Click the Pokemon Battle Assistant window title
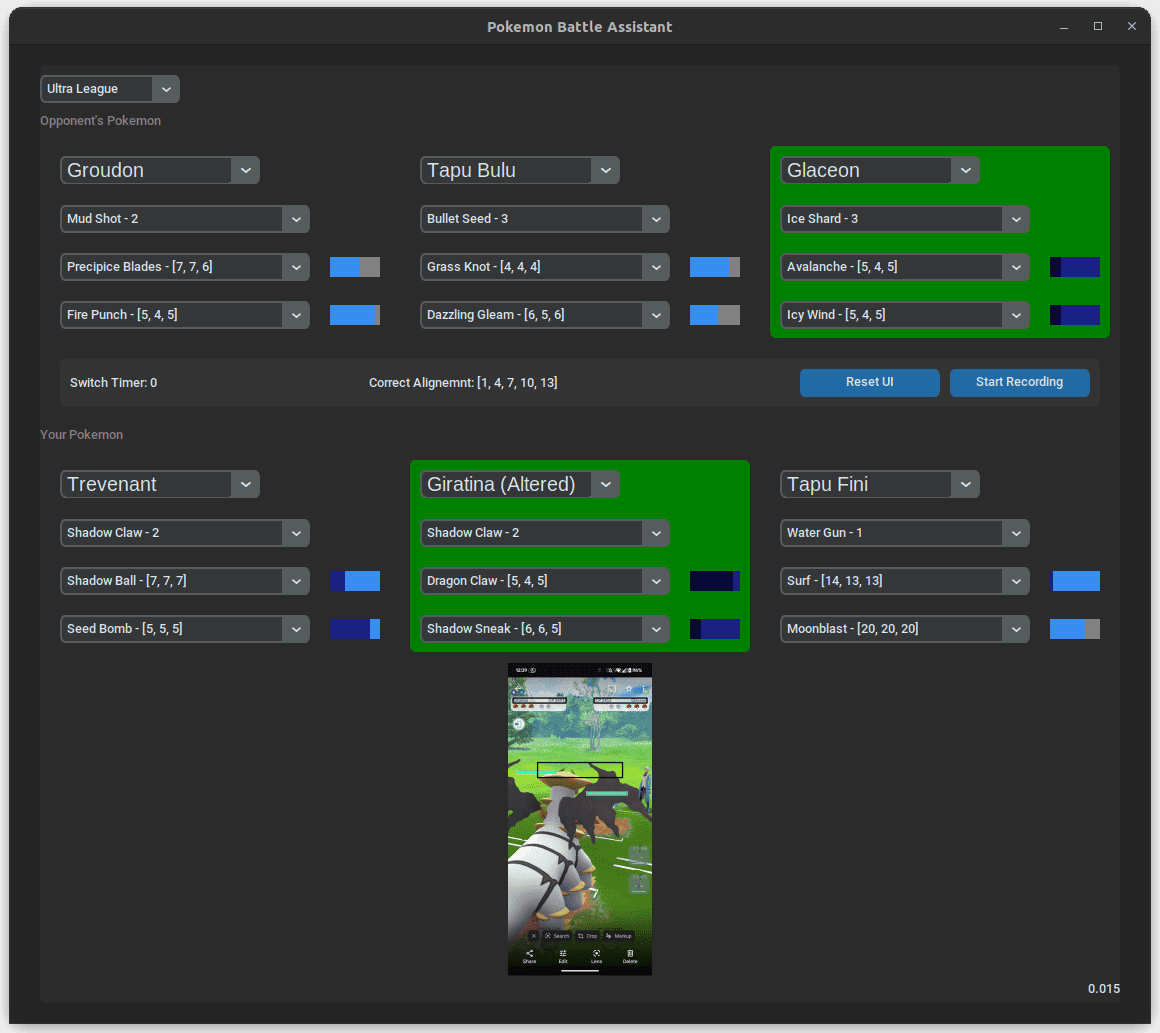Image resolution: width=1160 pixels, height=1033 pixels. click(x=580, y=27)
